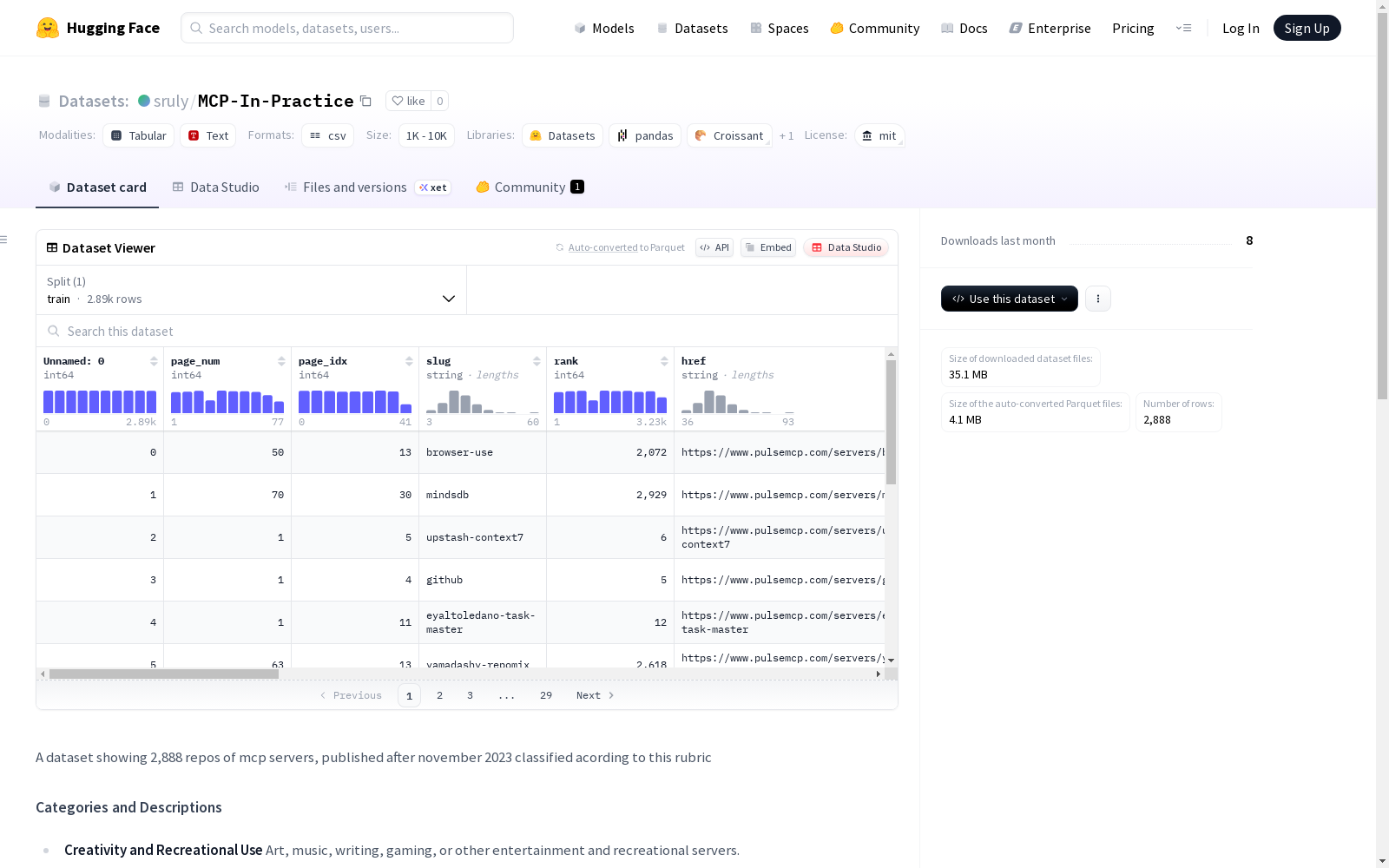Open Models in the top navigation
The height and width of the screenshot is (868, 1389).
pyautogui.click(x=604, y=28)
